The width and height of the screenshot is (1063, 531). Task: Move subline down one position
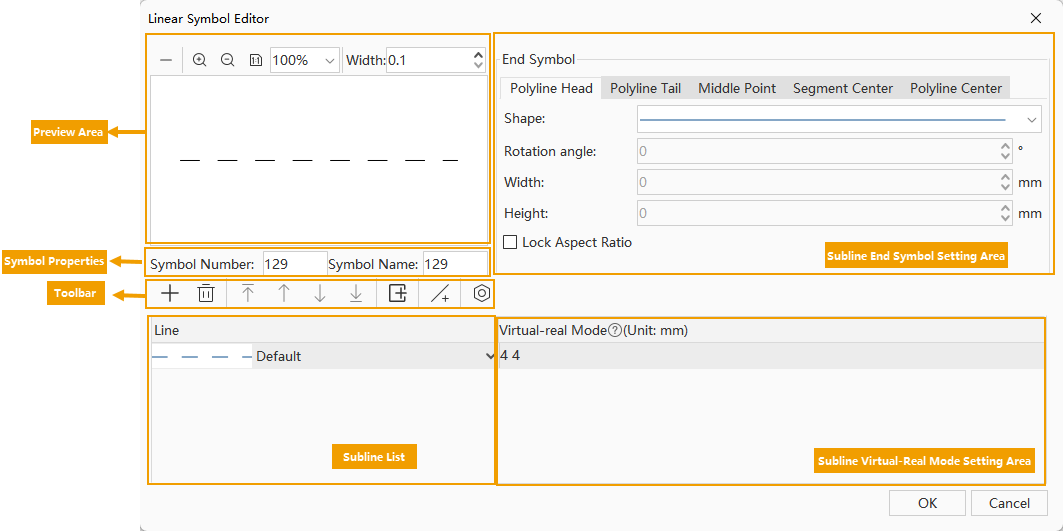pos(320,293)
